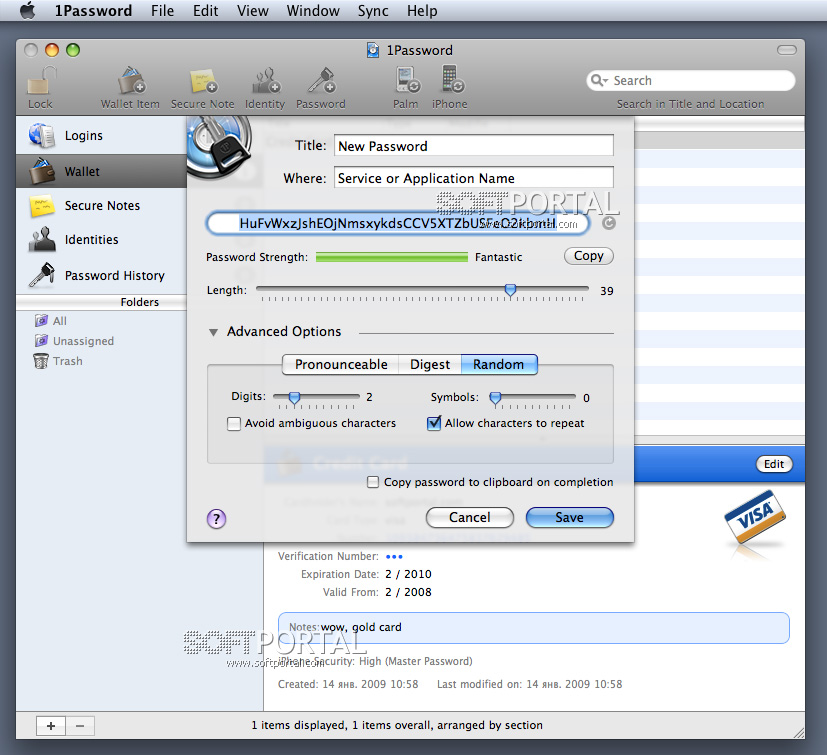Open the Trash folder
This screenshot has width=827, height=755.
pos(58,361)
